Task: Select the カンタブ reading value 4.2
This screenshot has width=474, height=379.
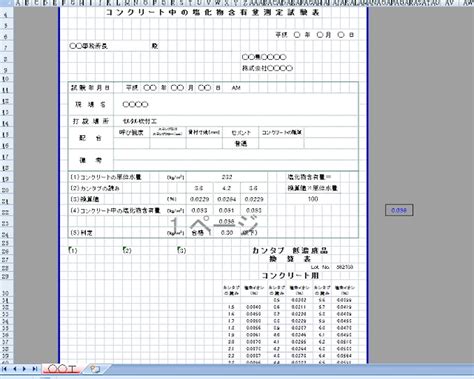Action: [x=227, y=188]
